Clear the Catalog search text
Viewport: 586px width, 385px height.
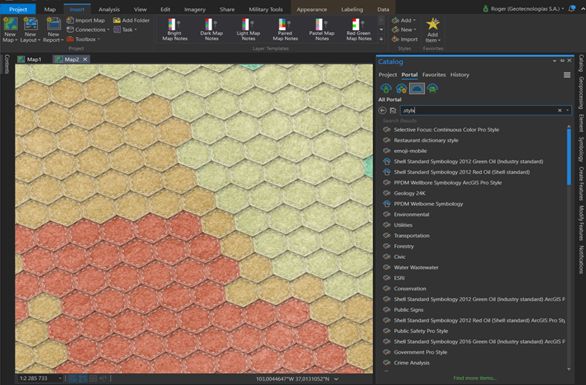559,110
